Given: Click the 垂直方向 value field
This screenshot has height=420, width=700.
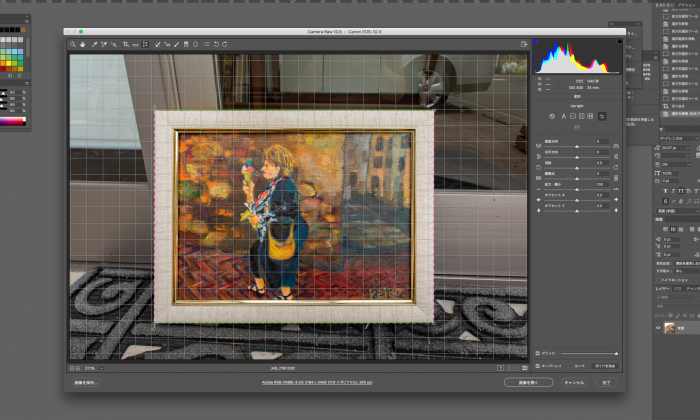Looking at the screenshot, I should point(602,141).
